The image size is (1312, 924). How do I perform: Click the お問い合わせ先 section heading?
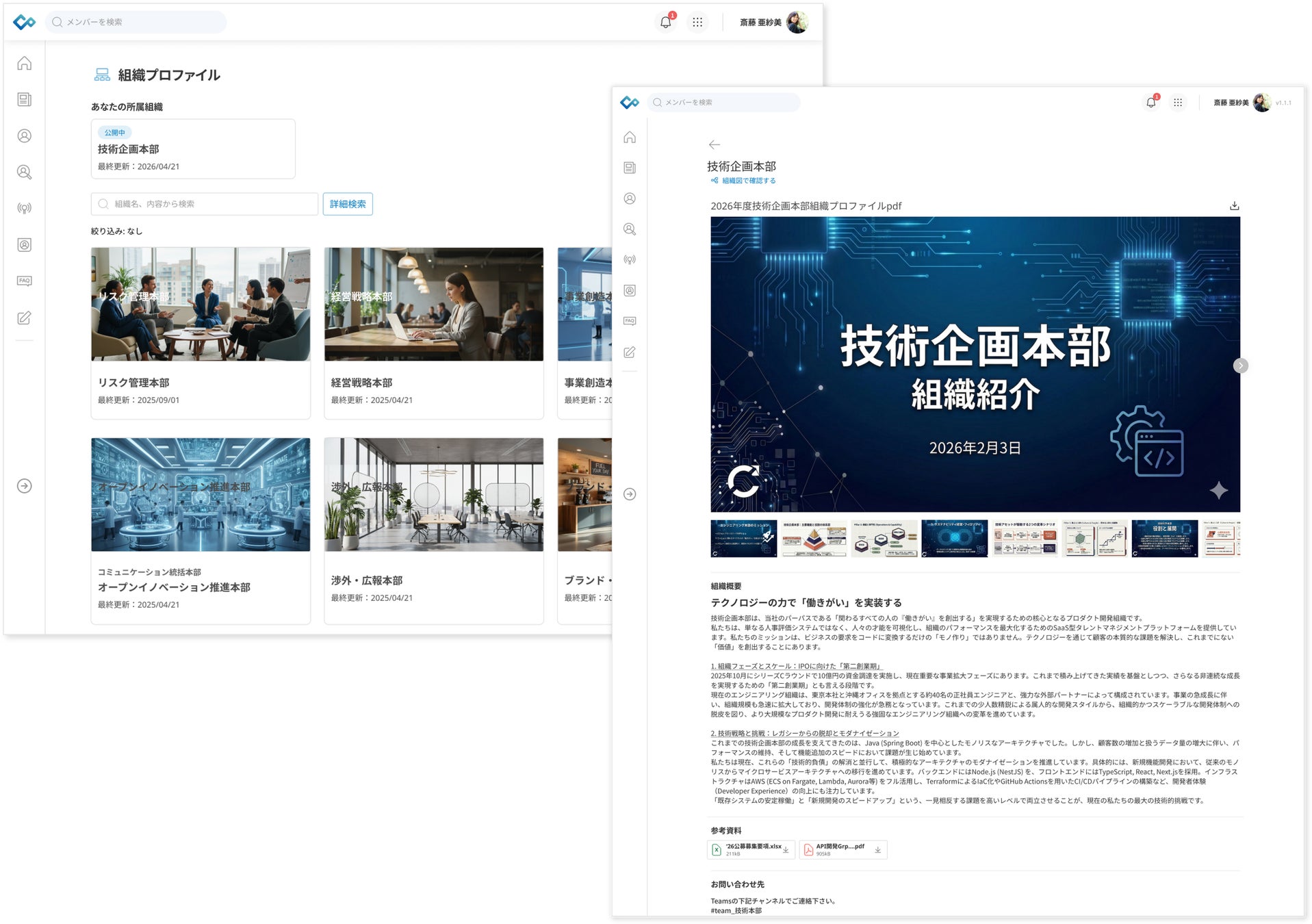738,884
